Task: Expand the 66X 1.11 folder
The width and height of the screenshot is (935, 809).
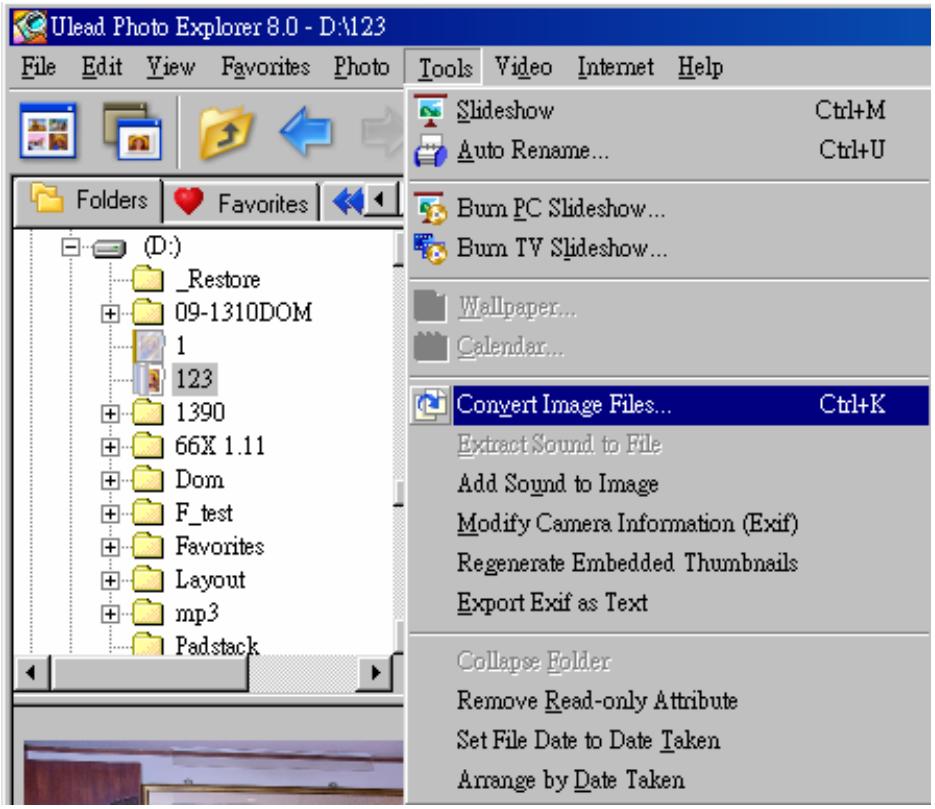Action: click(x=110, y=447)
